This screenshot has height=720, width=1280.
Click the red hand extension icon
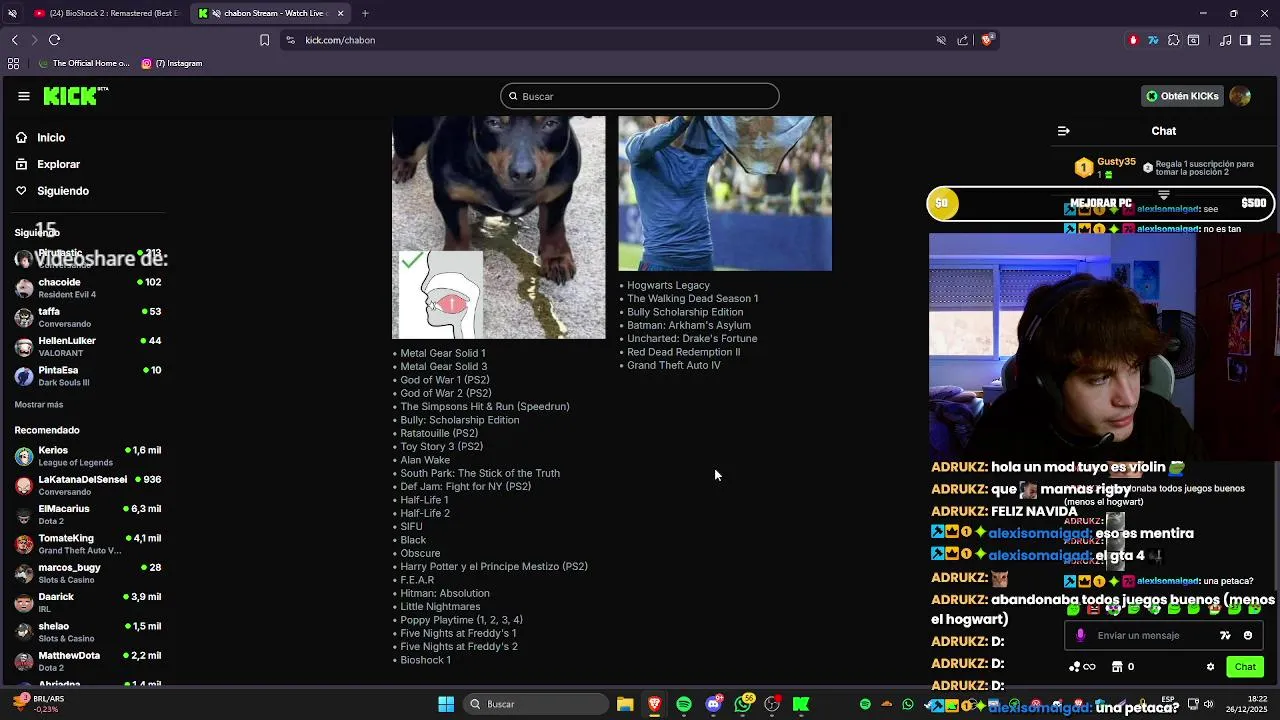click(x=1133, y=40)
